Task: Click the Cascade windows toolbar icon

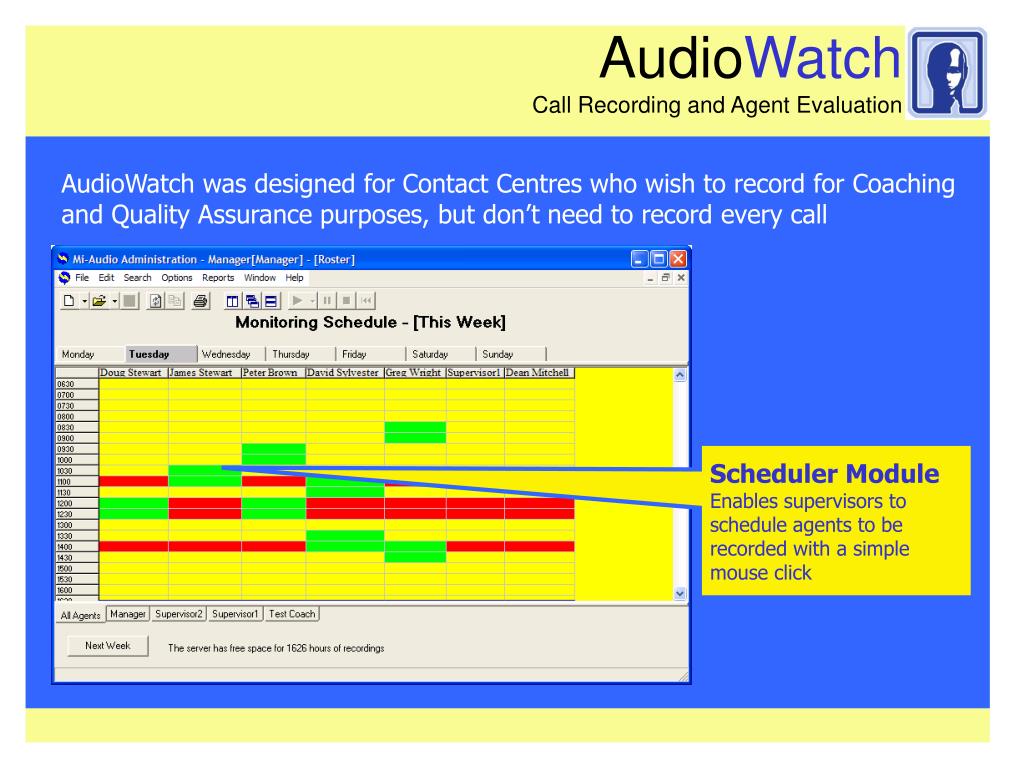Action: (251, 300)
